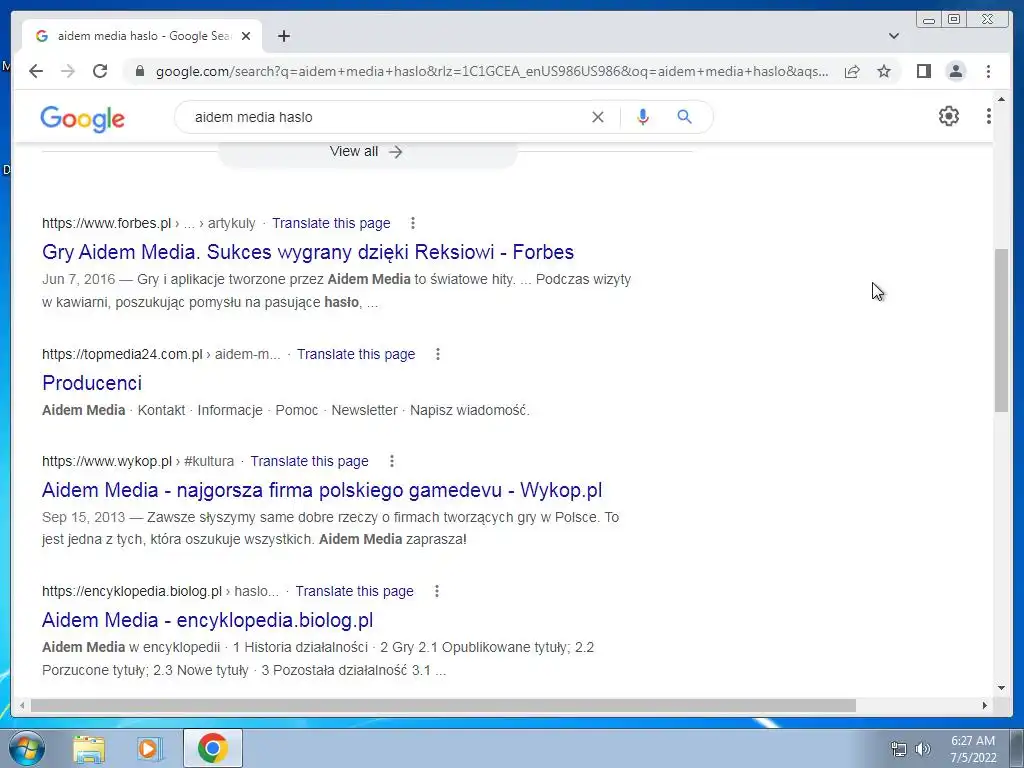Go to Google home via logo
Screen dimensions: 1024x768
[82, 118]
